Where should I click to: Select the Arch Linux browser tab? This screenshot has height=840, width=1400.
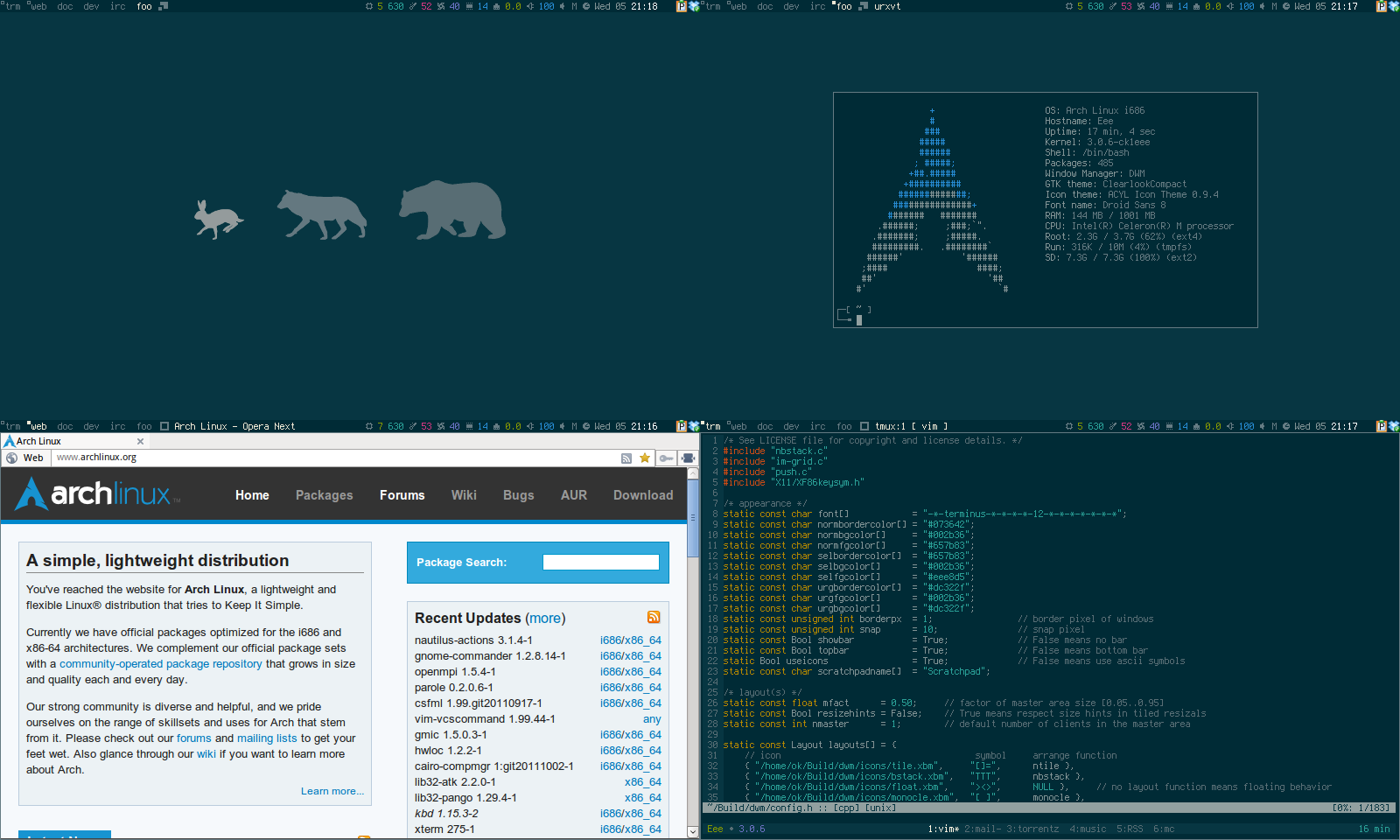pyautogui.click(x=74, y=441)
